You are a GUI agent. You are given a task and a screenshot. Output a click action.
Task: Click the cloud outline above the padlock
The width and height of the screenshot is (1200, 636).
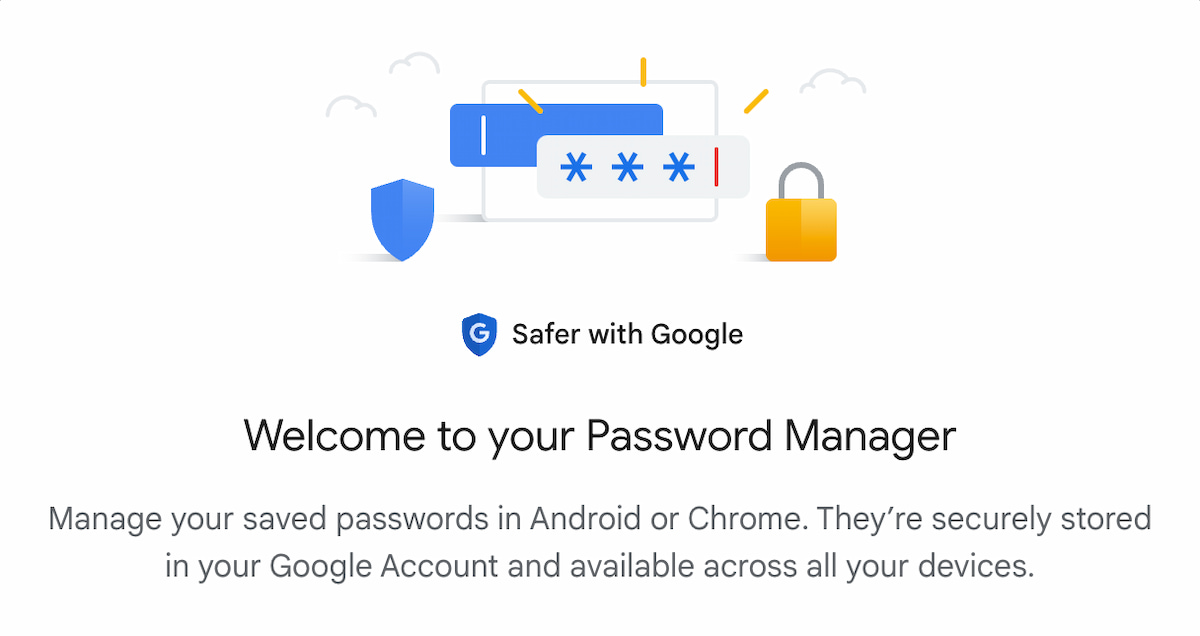coord(832,80)
